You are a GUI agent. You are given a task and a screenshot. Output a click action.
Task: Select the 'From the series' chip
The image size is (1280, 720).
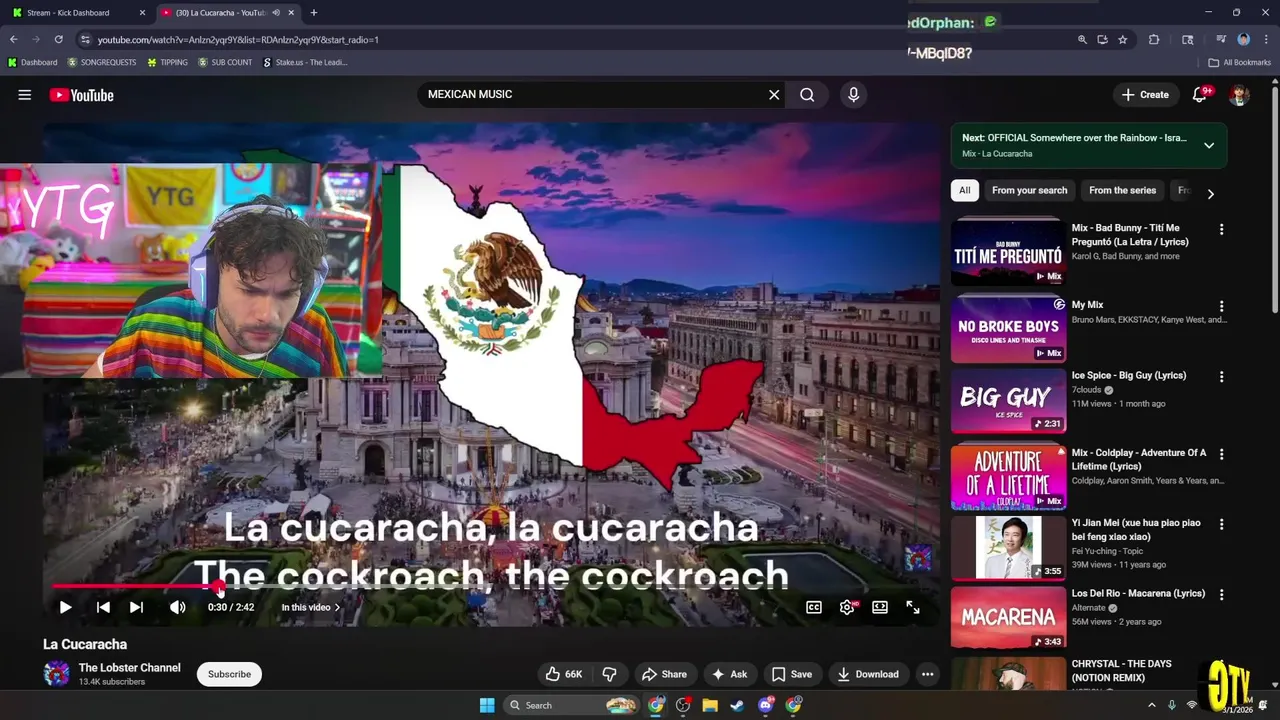pos(1122,190)
